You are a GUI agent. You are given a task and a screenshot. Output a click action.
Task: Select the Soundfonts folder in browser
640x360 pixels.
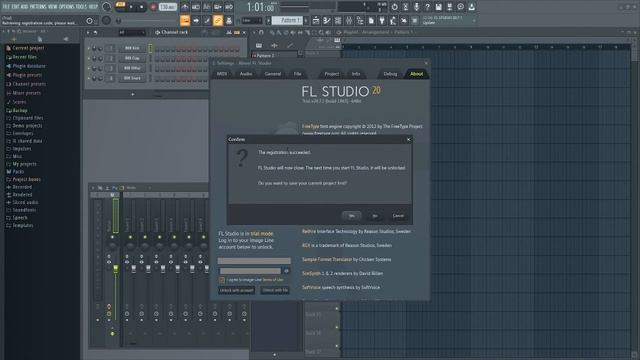pos(24,210)
